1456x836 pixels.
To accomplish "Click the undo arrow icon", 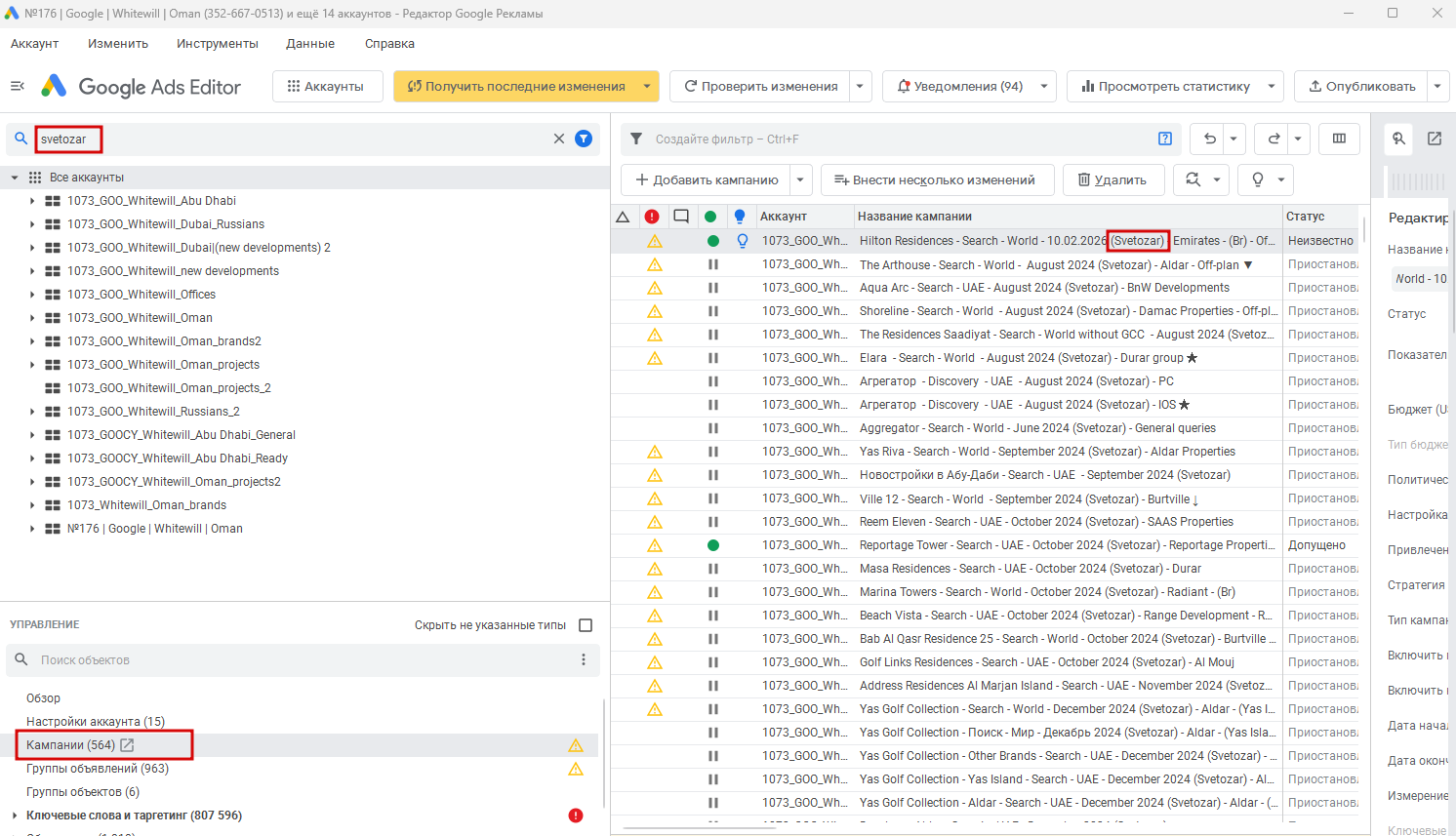I will coord(1209,139).
